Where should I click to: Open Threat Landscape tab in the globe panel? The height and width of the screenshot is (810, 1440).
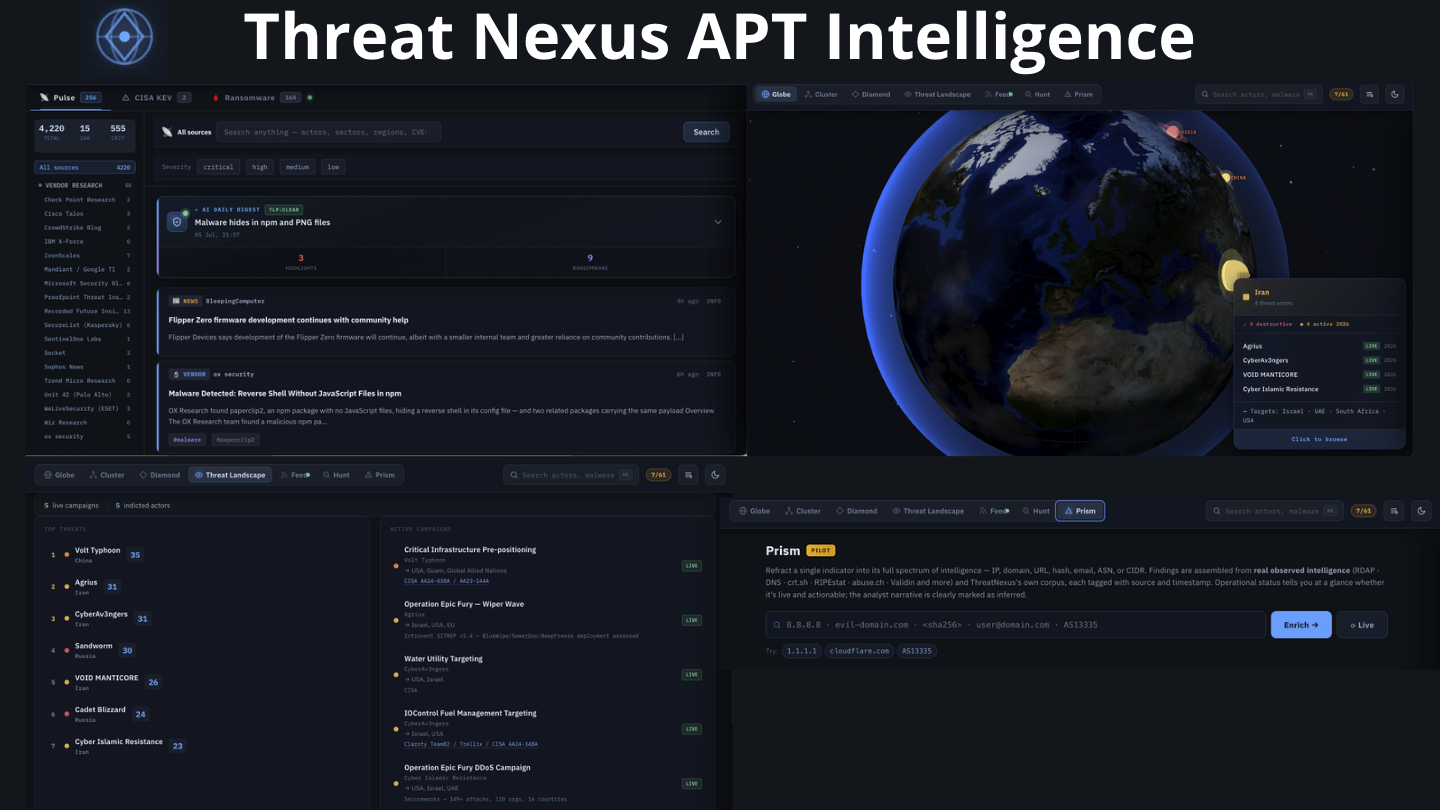(x=937, y=94)
